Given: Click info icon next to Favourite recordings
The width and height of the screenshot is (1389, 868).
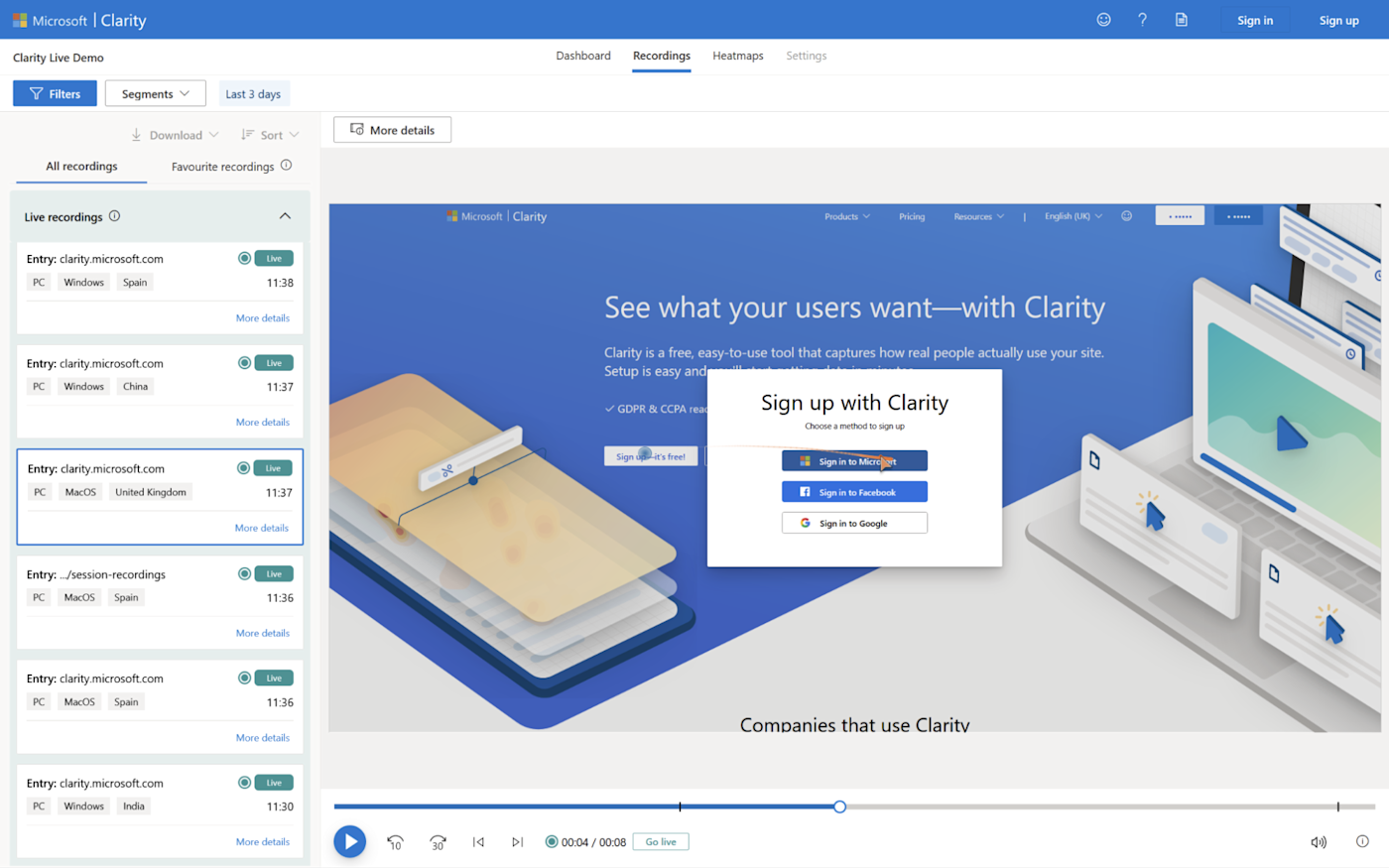Looking at the screenshot, I should 286,166.
